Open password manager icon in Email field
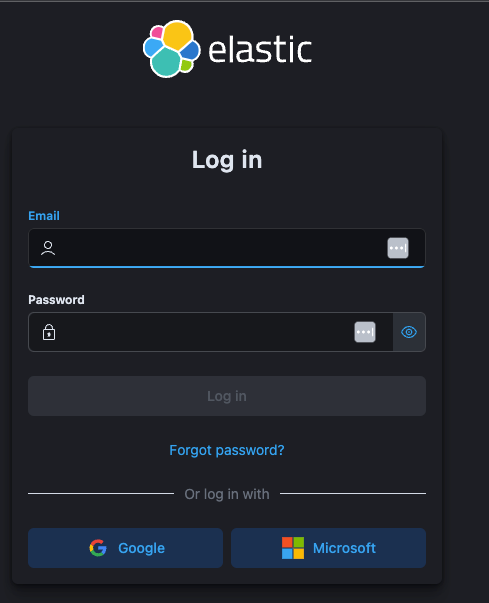The width and height of the screenshot is (489, 603). coord(398,248)
